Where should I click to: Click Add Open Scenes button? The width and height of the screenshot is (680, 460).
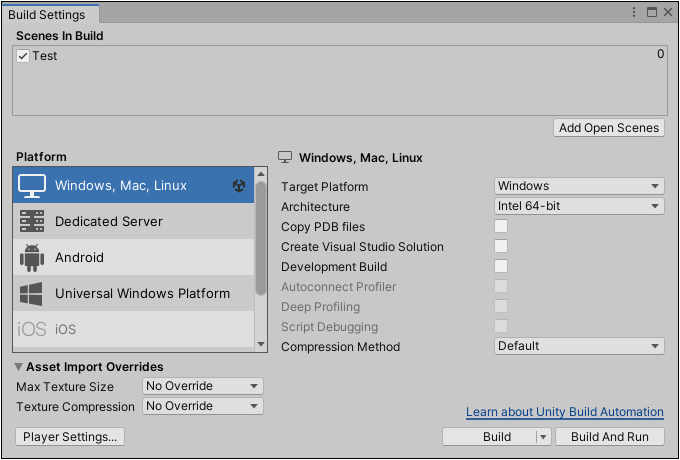tap(608, 128)
